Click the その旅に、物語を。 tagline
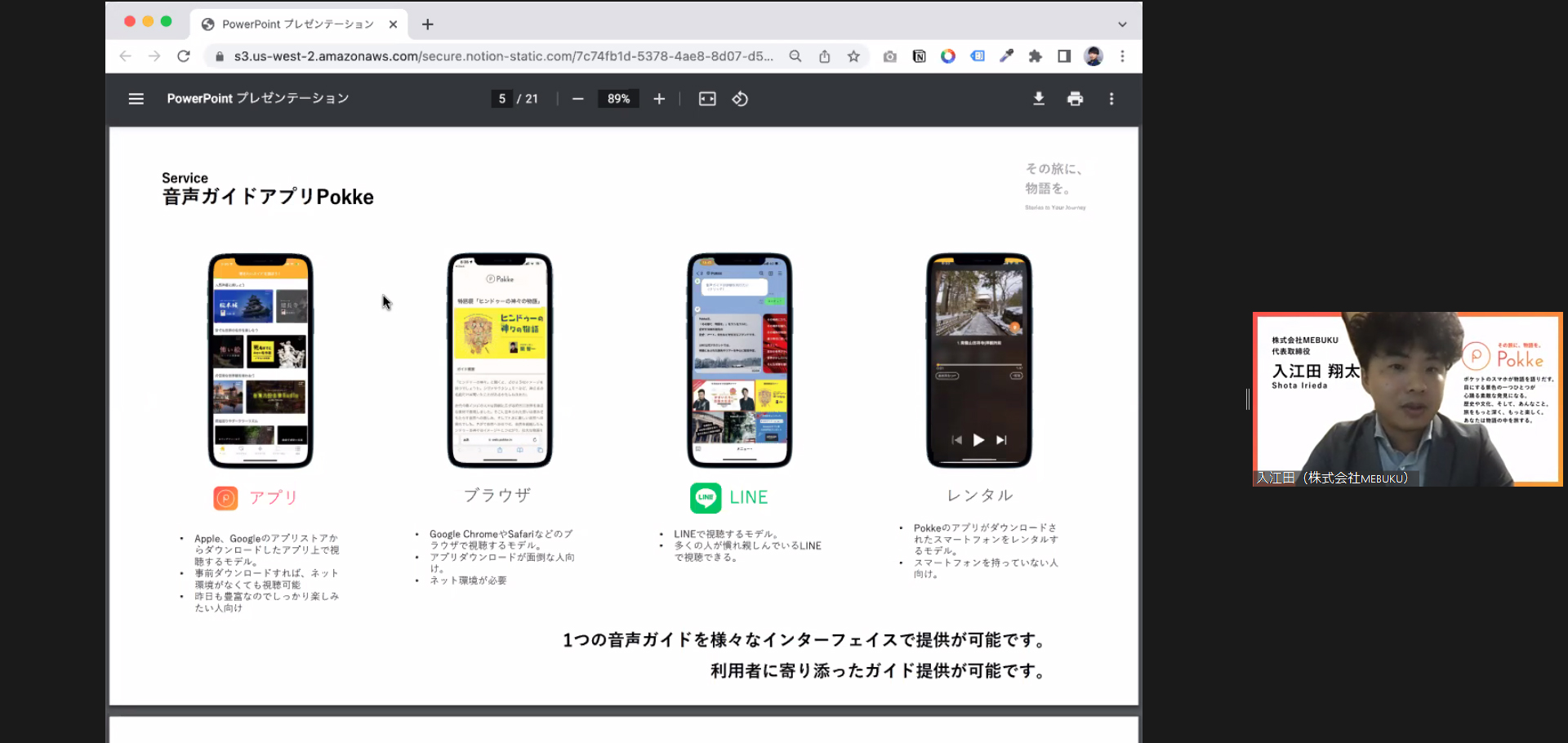 [1054, 179]
